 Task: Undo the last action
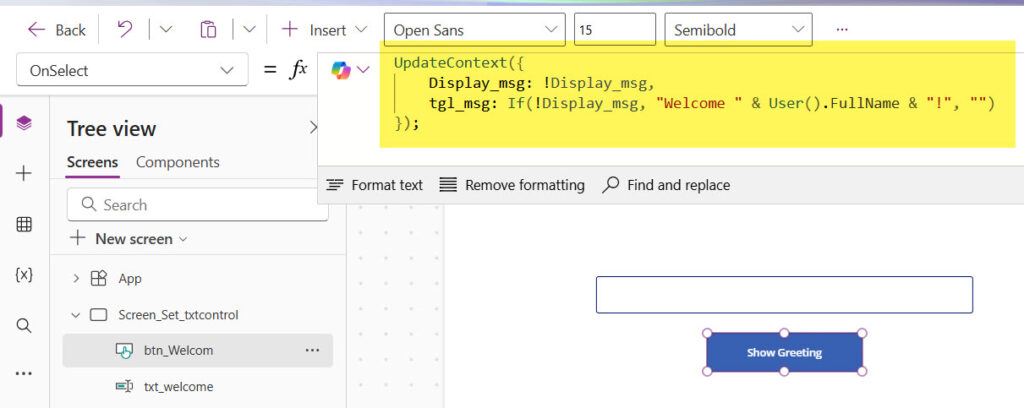(124, 29)
